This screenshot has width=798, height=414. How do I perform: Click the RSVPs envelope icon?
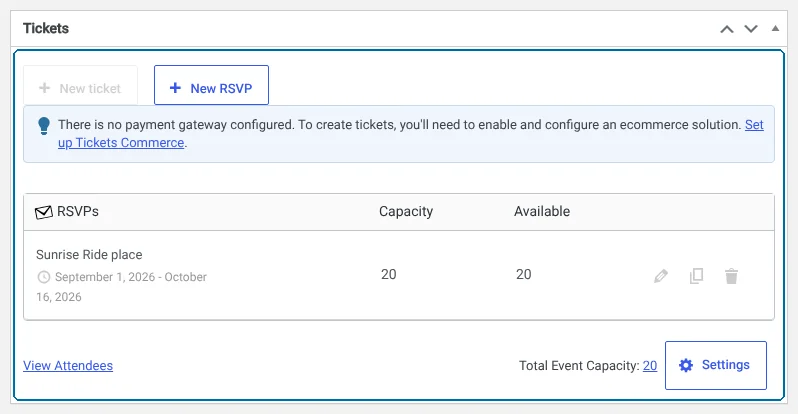[x=44, y=212]
